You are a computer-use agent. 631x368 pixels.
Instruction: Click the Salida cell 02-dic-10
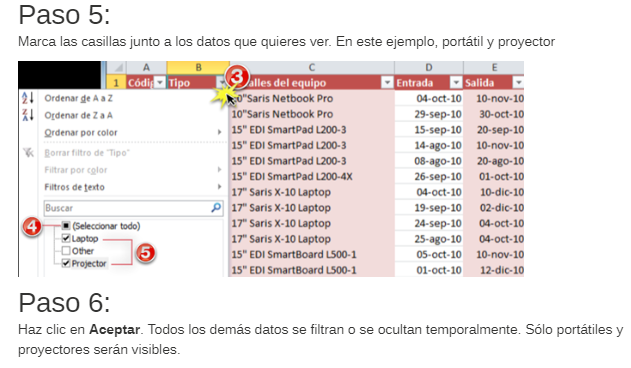(494, 208)
